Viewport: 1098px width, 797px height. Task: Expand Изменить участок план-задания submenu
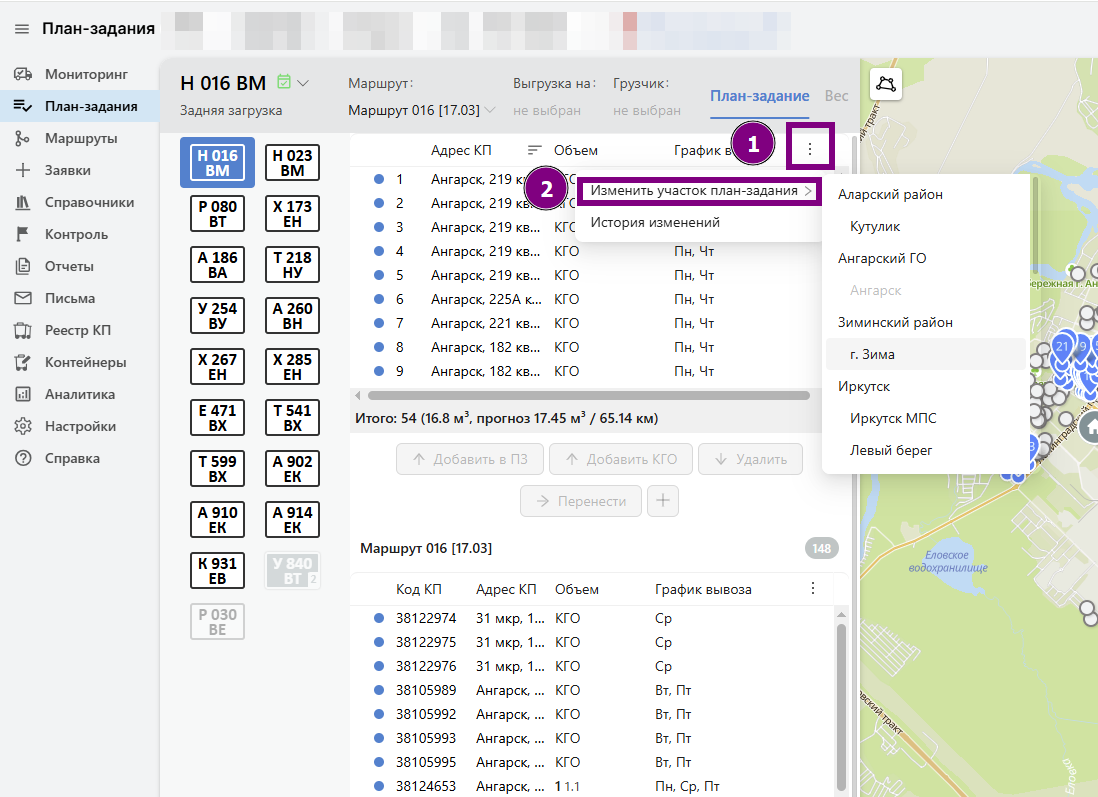tap(699, 190)
